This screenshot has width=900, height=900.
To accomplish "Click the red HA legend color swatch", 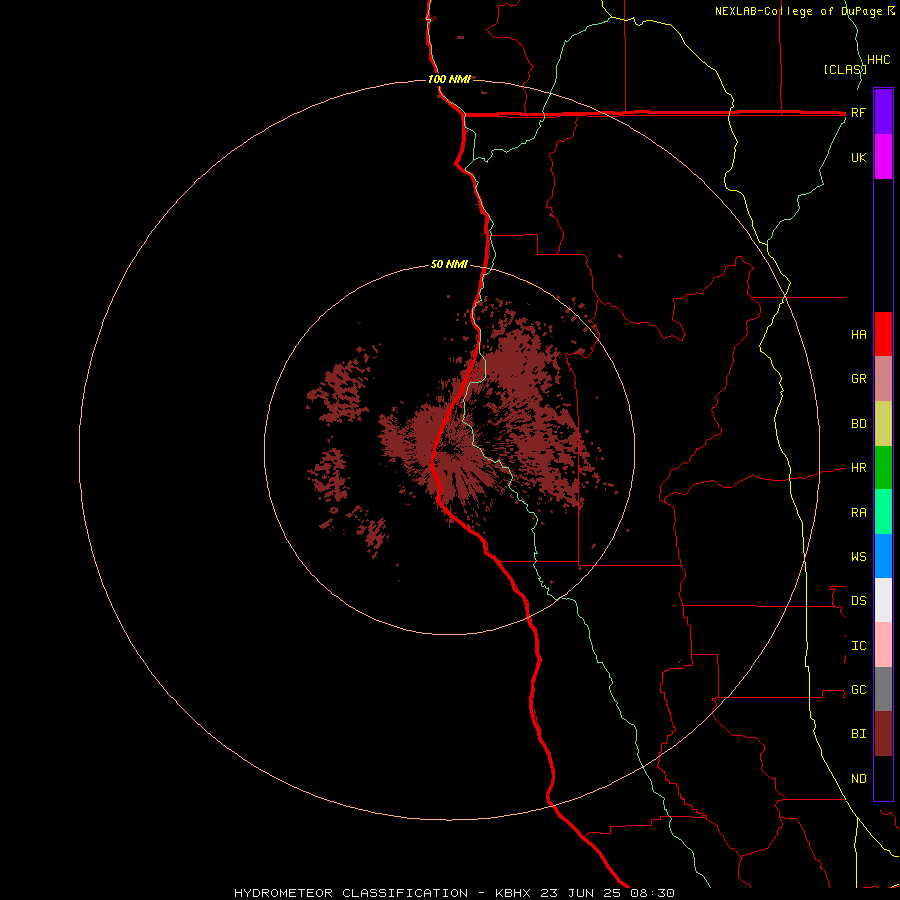I will pos(883,334).
